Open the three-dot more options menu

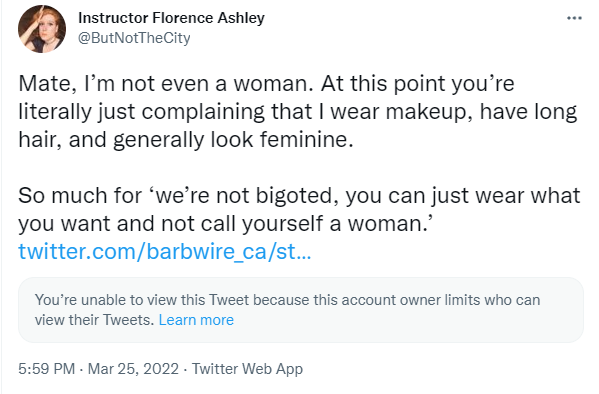pyautogui.click(x=574, y=18)
